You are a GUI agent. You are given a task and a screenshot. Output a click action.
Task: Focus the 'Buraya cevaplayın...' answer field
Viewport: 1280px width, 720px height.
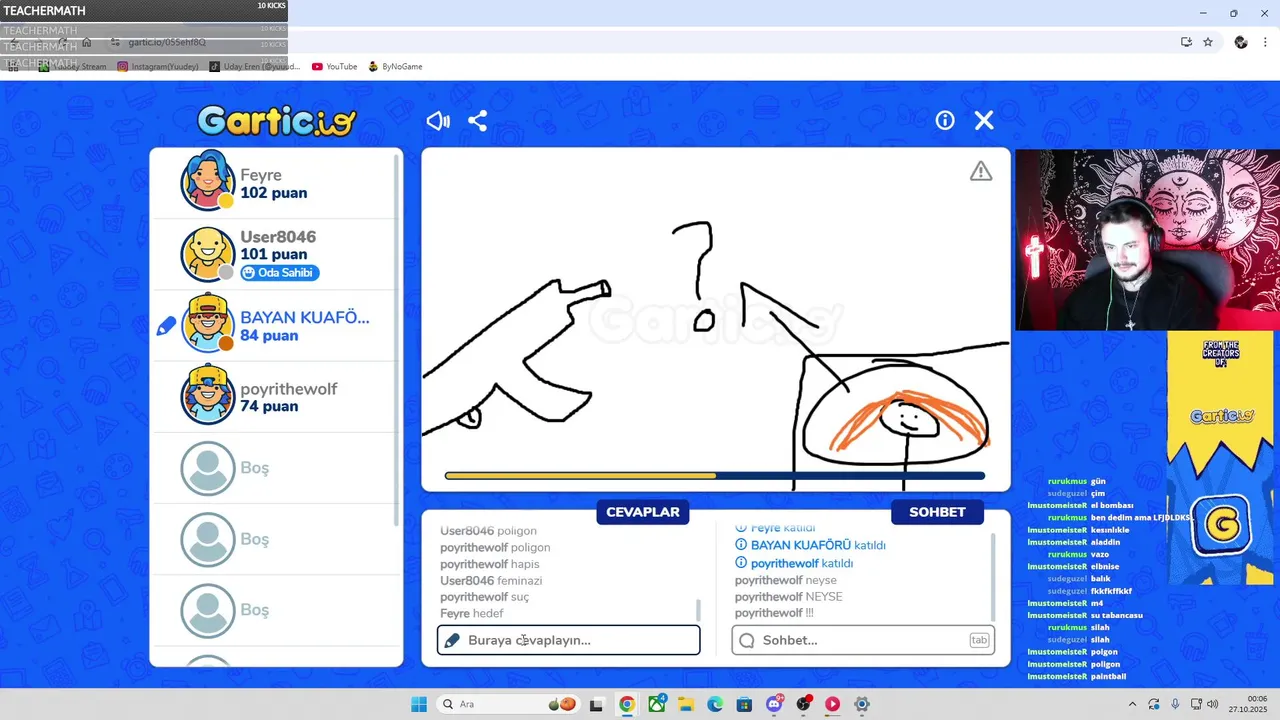point(568,640)
